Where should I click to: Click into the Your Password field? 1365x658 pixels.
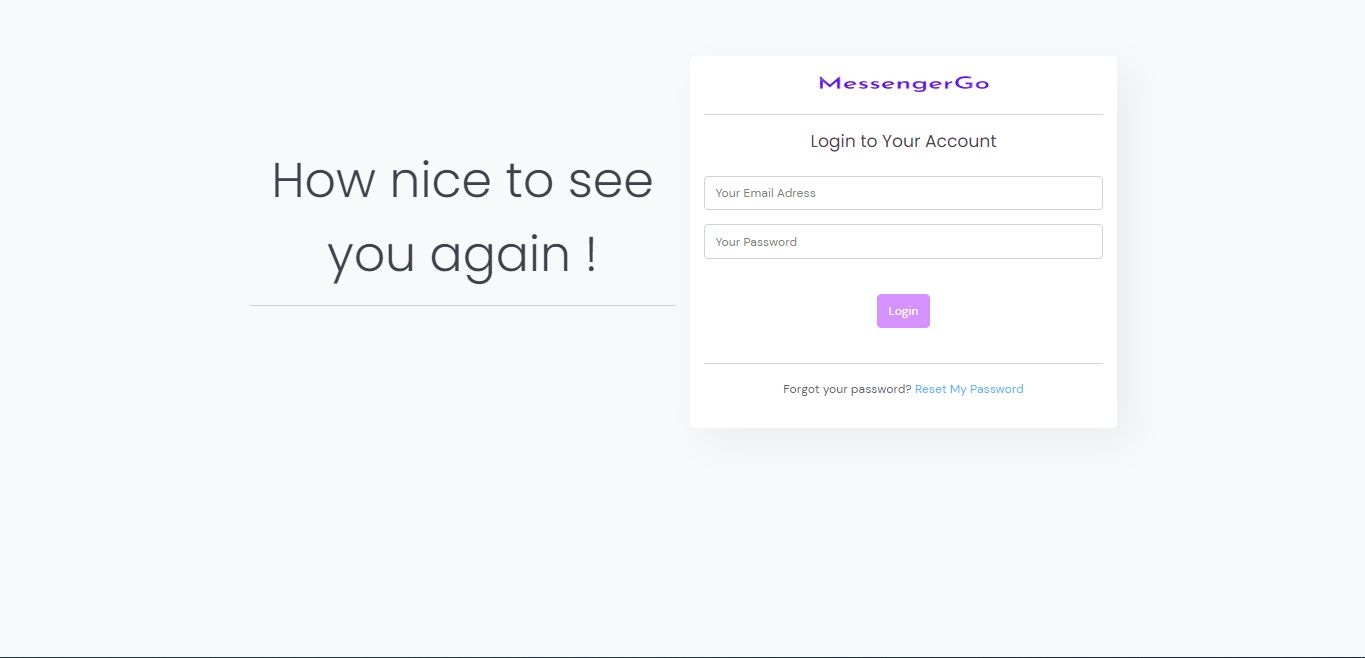pyautogui.click(x=903, y=242)
